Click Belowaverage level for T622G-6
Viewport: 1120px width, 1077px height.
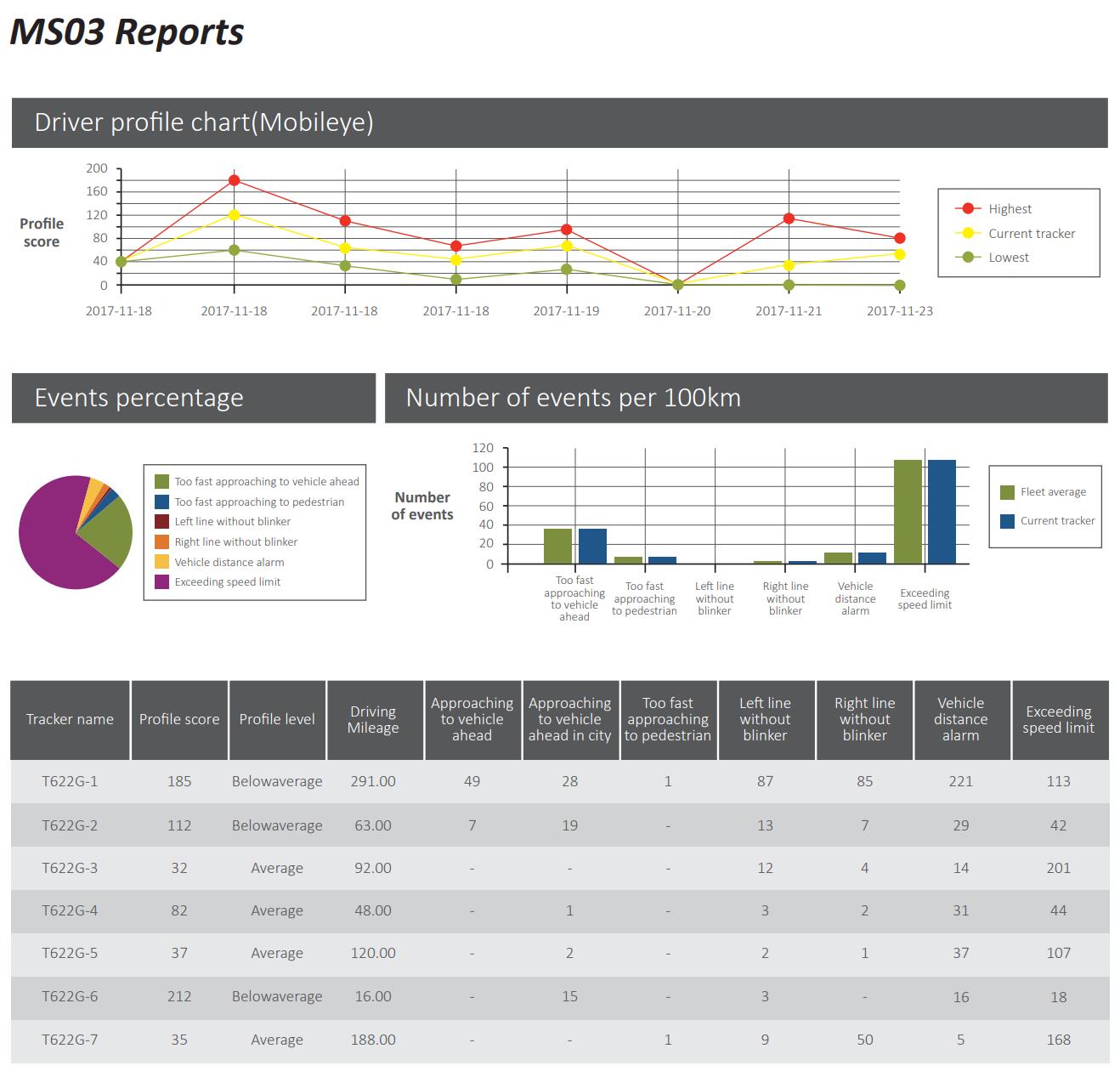click(x=277, y=996)
